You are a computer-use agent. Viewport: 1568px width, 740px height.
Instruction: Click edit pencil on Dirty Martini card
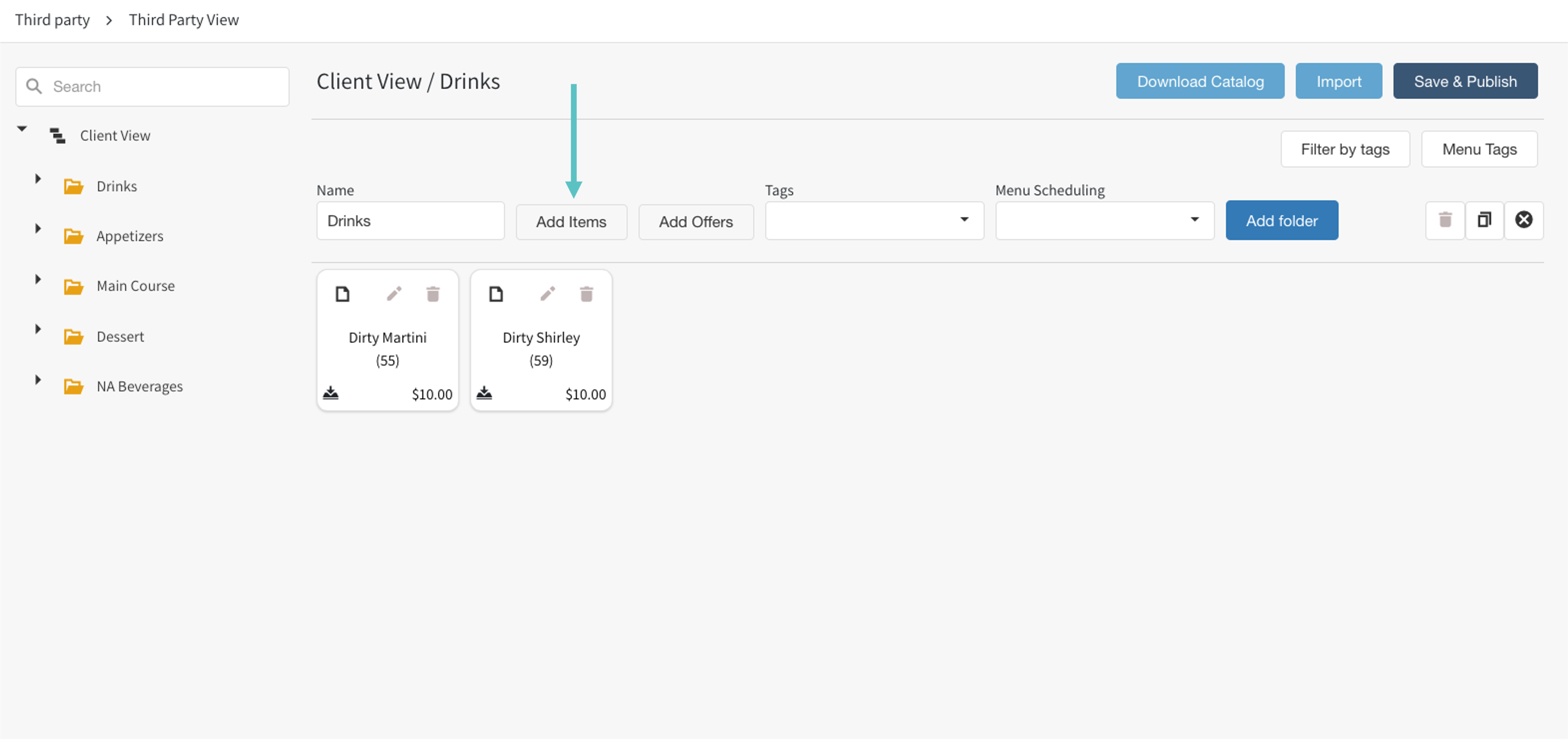[394, 294]
